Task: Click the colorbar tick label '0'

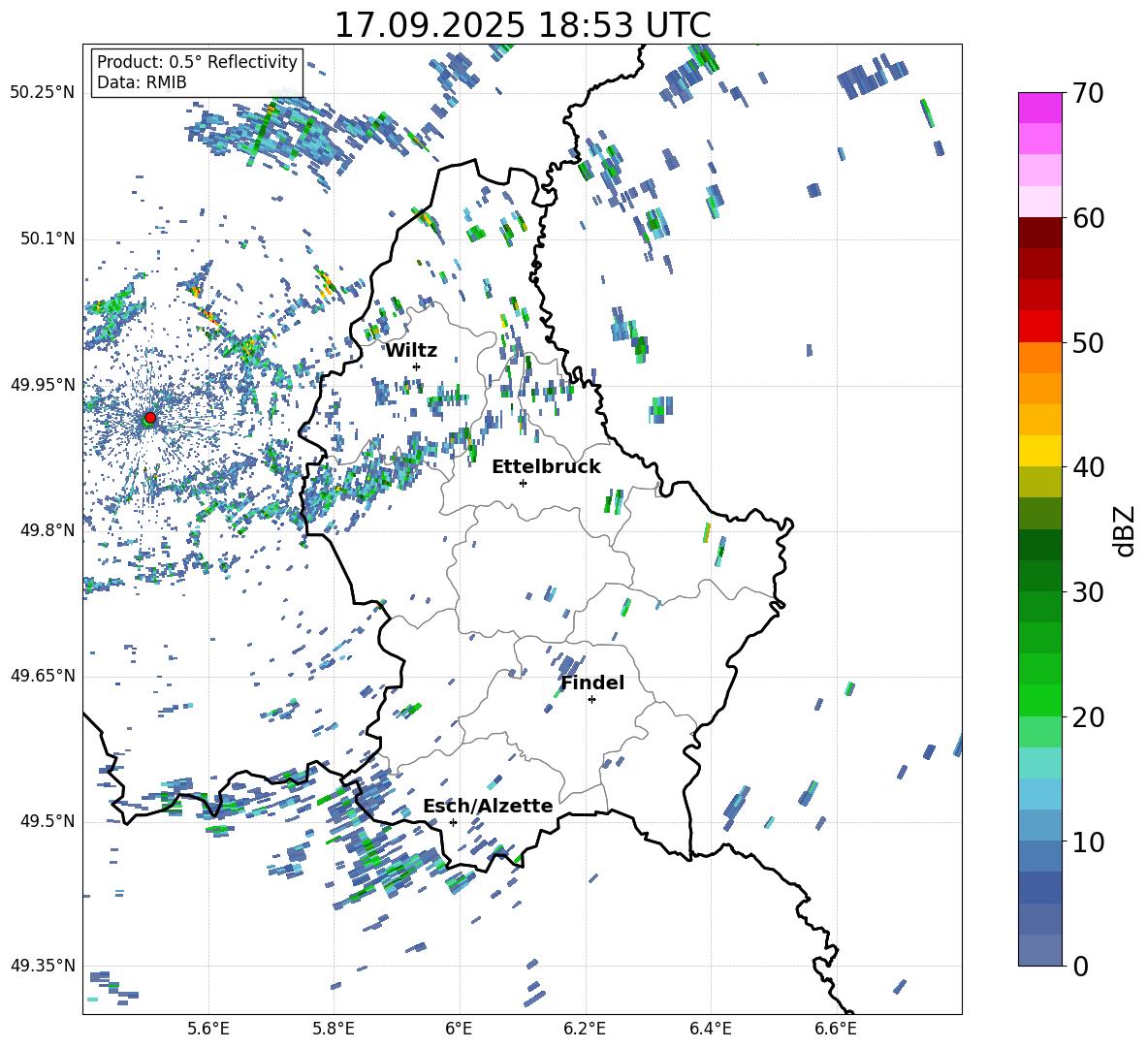Action: click(x=1080, y=966)
